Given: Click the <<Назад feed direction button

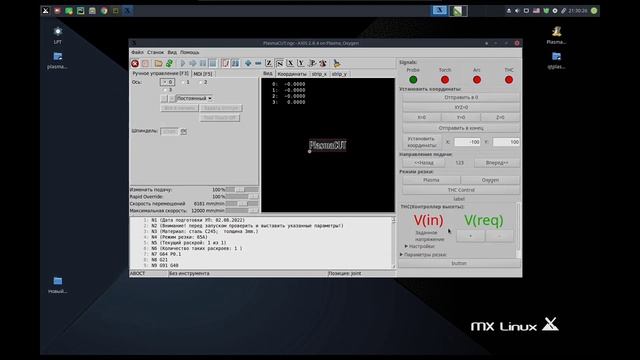Looking at the screenshot, I should point(424,162).
